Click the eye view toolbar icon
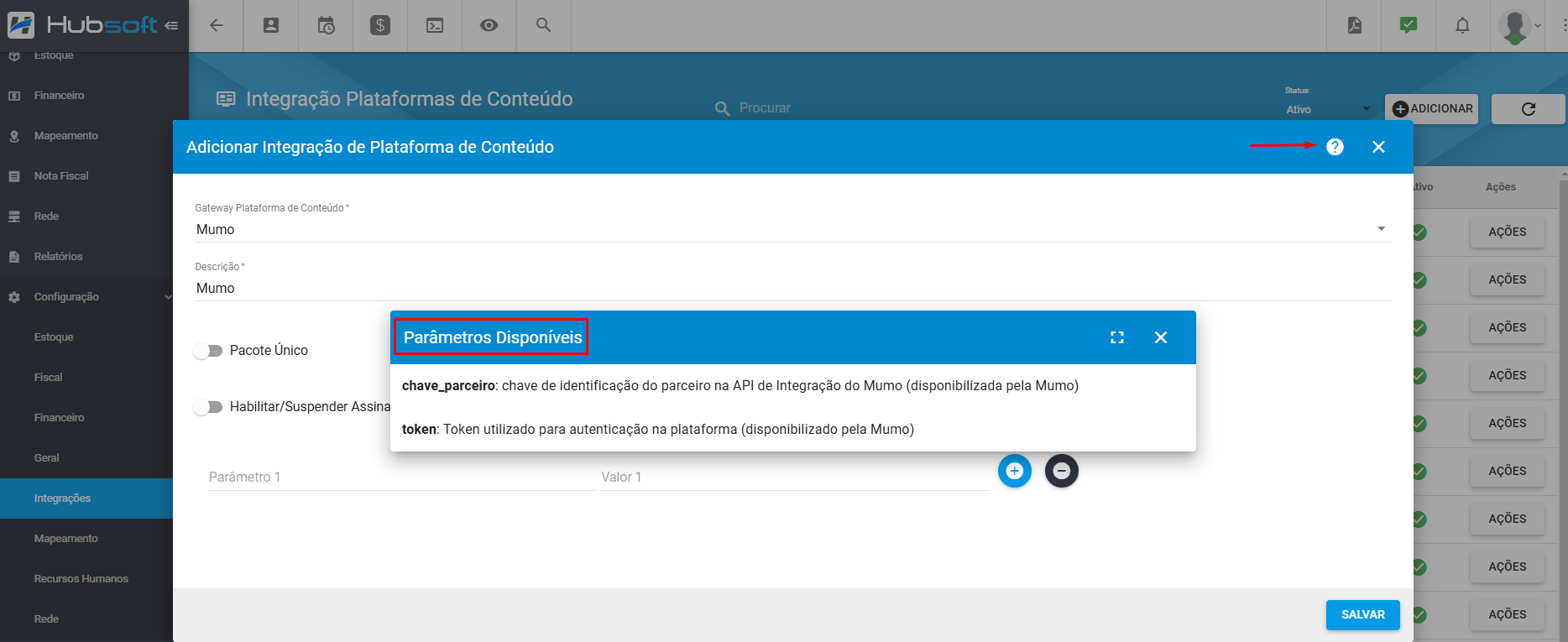Screen dimensions: 1568x642 489,25
